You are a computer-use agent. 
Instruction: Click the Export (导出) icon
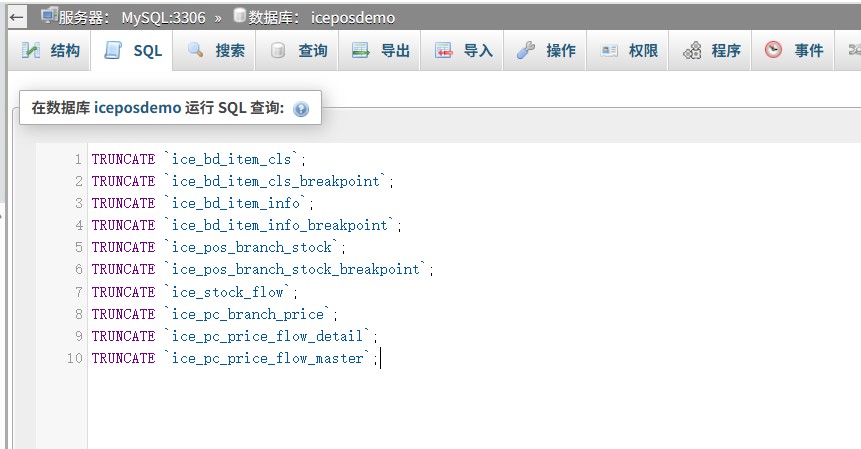point(361,50)
